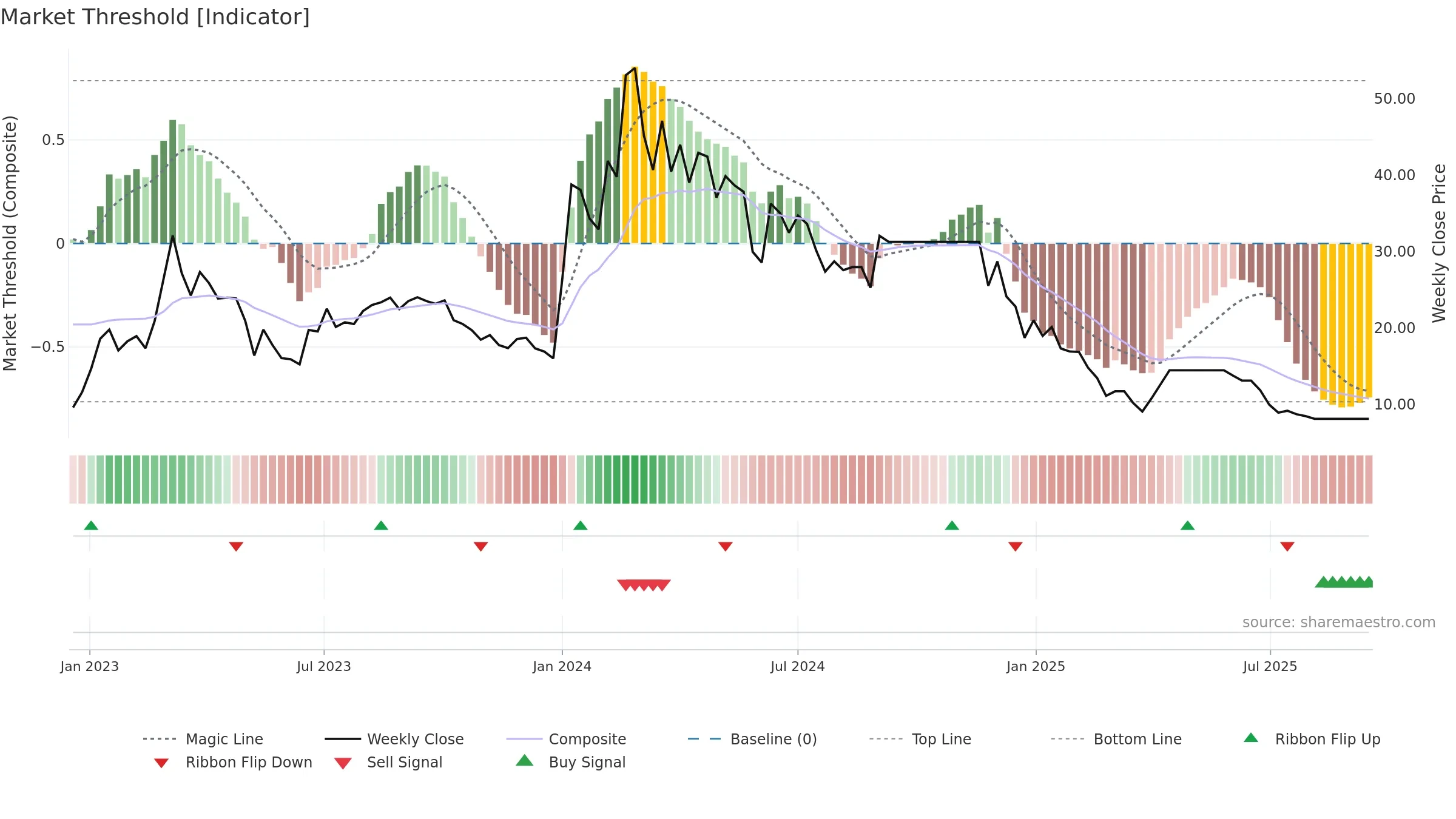Click the Jul 2024 x-axis label
The width and height of the screenshot is (1456, 819).
pos(798,667)
